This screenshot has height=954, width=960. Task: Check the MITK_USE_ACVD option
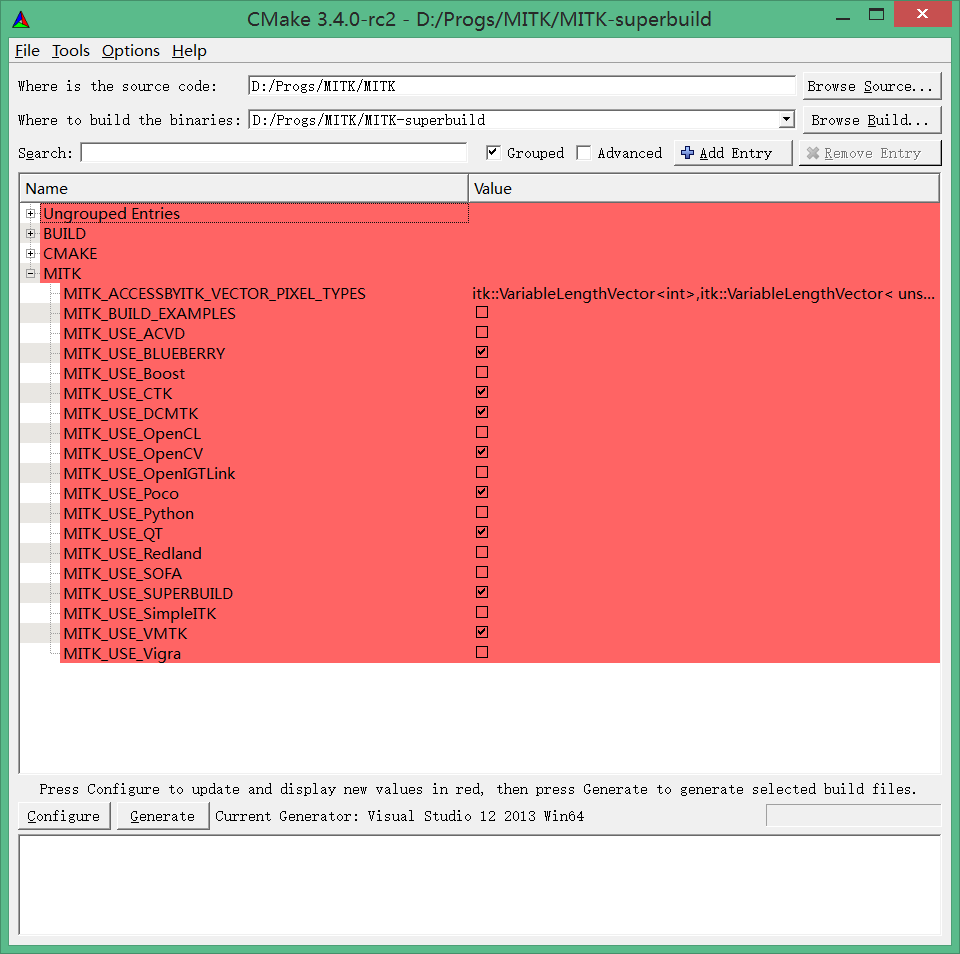[x=482, y=332]
